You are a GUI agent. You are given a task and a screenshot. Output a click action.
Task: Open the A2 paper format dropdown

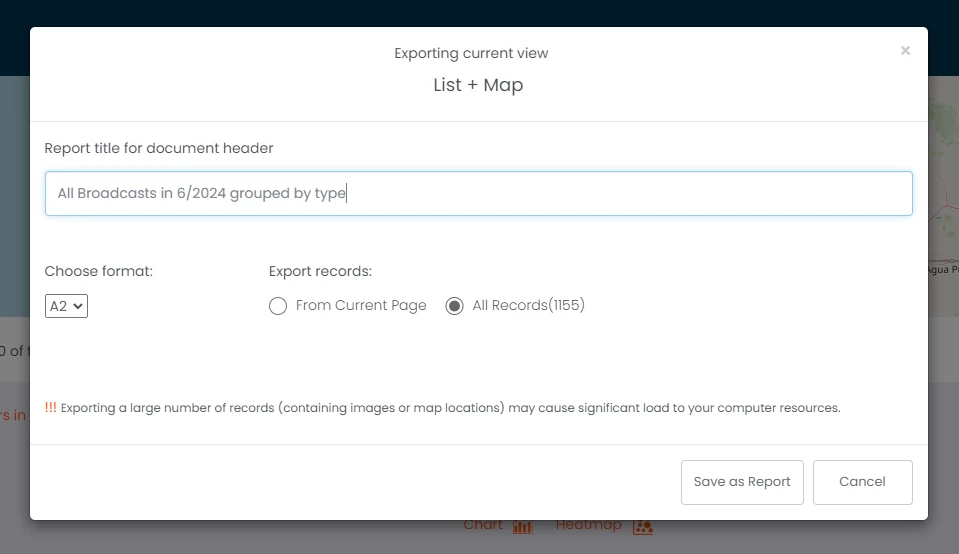(x=67, y=306)
